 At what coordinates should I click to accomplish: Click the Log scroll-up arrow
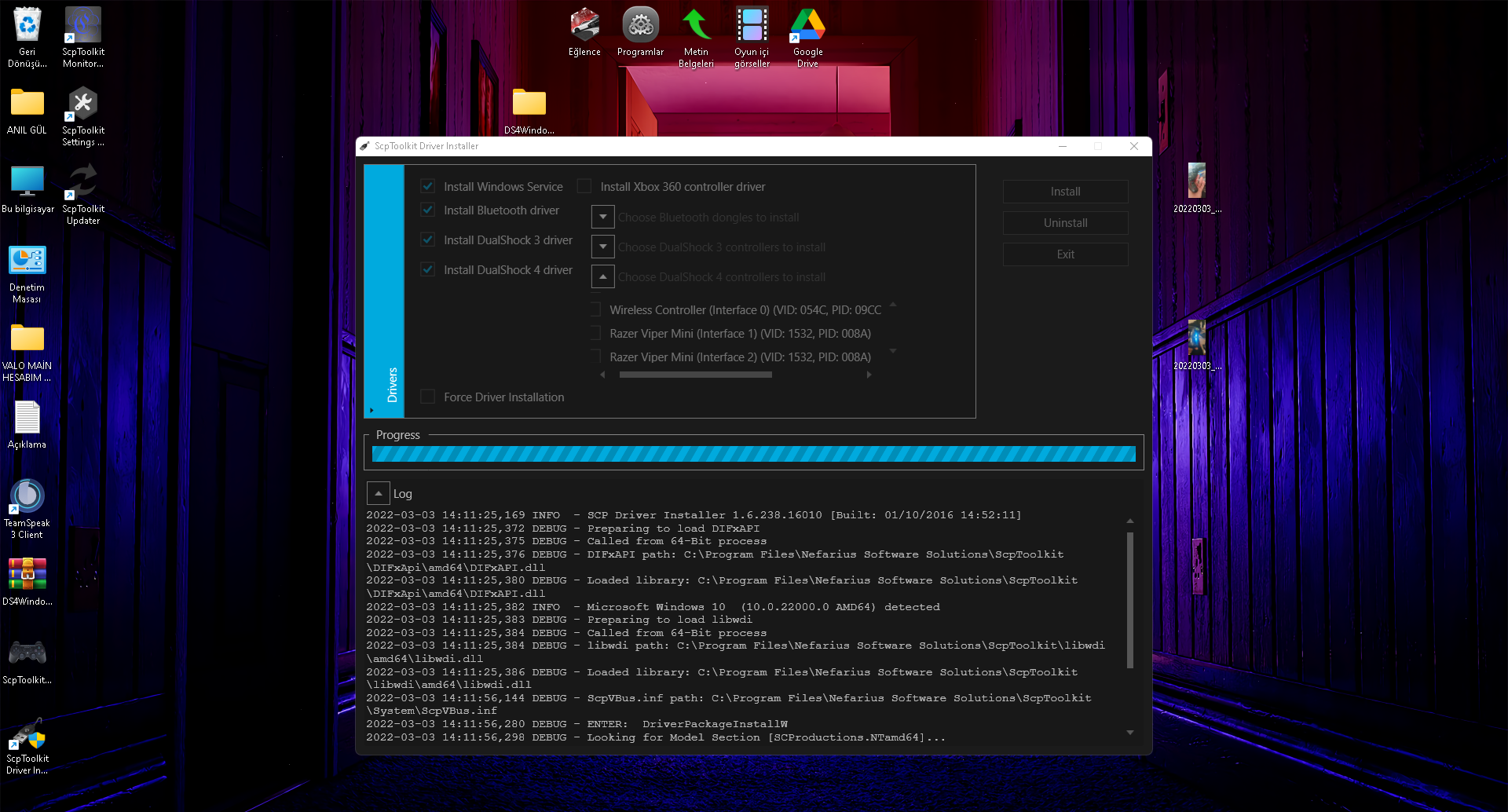pyautogui.click(x=1130, y=521)
